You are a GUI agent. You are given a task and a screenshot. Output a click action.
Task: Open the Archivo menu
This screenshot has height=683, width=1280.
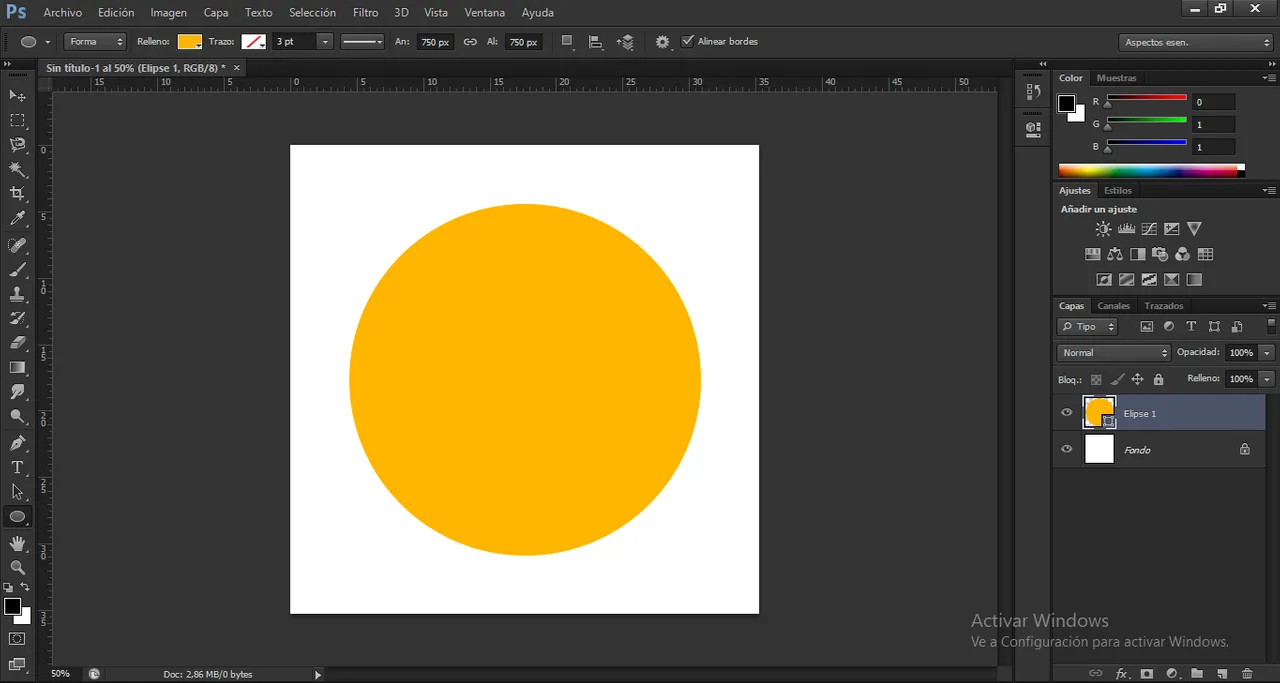[x=63, y=13]
